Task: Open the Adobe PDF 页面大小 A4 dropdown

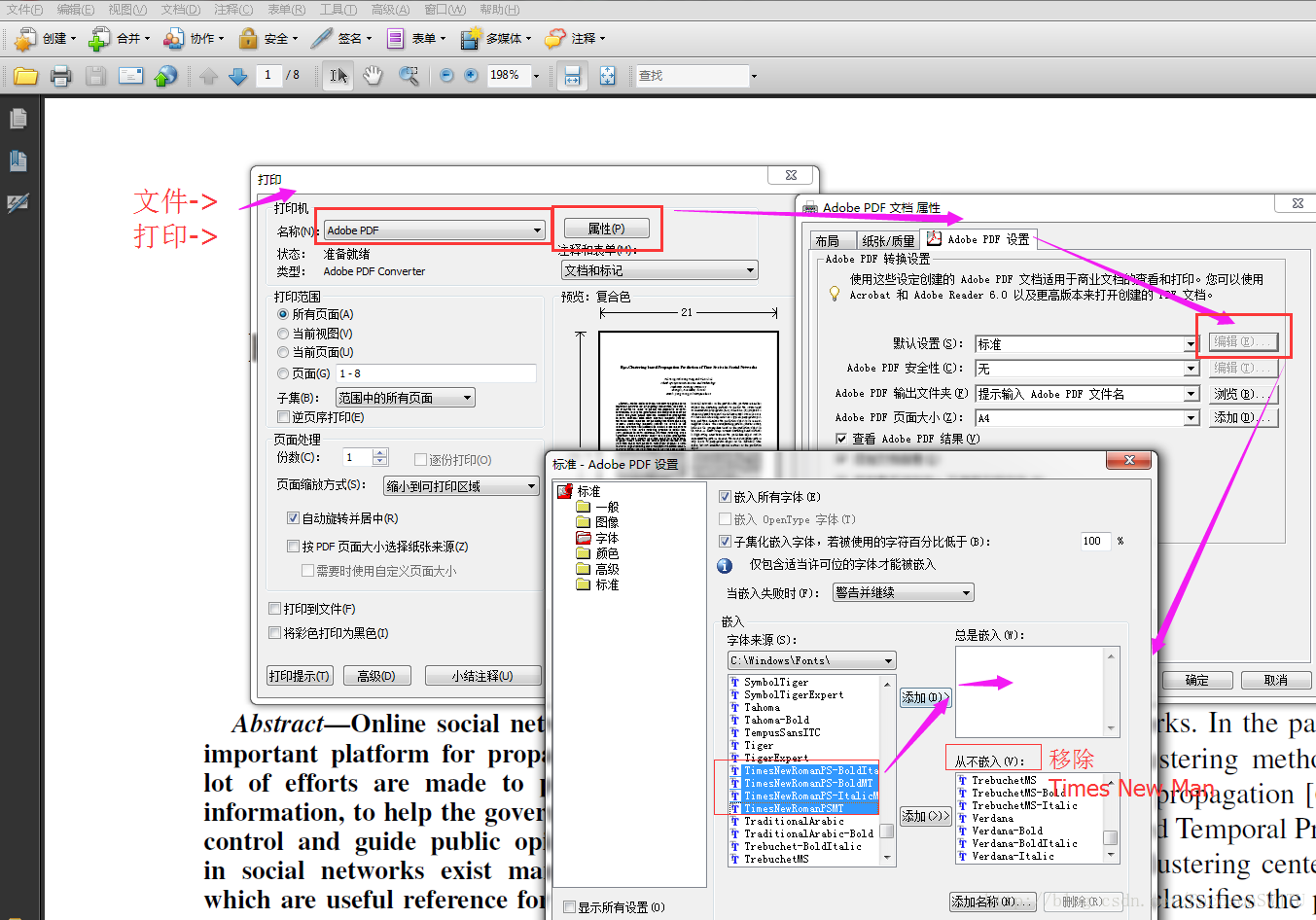Action: click(x=1086, y=418)
